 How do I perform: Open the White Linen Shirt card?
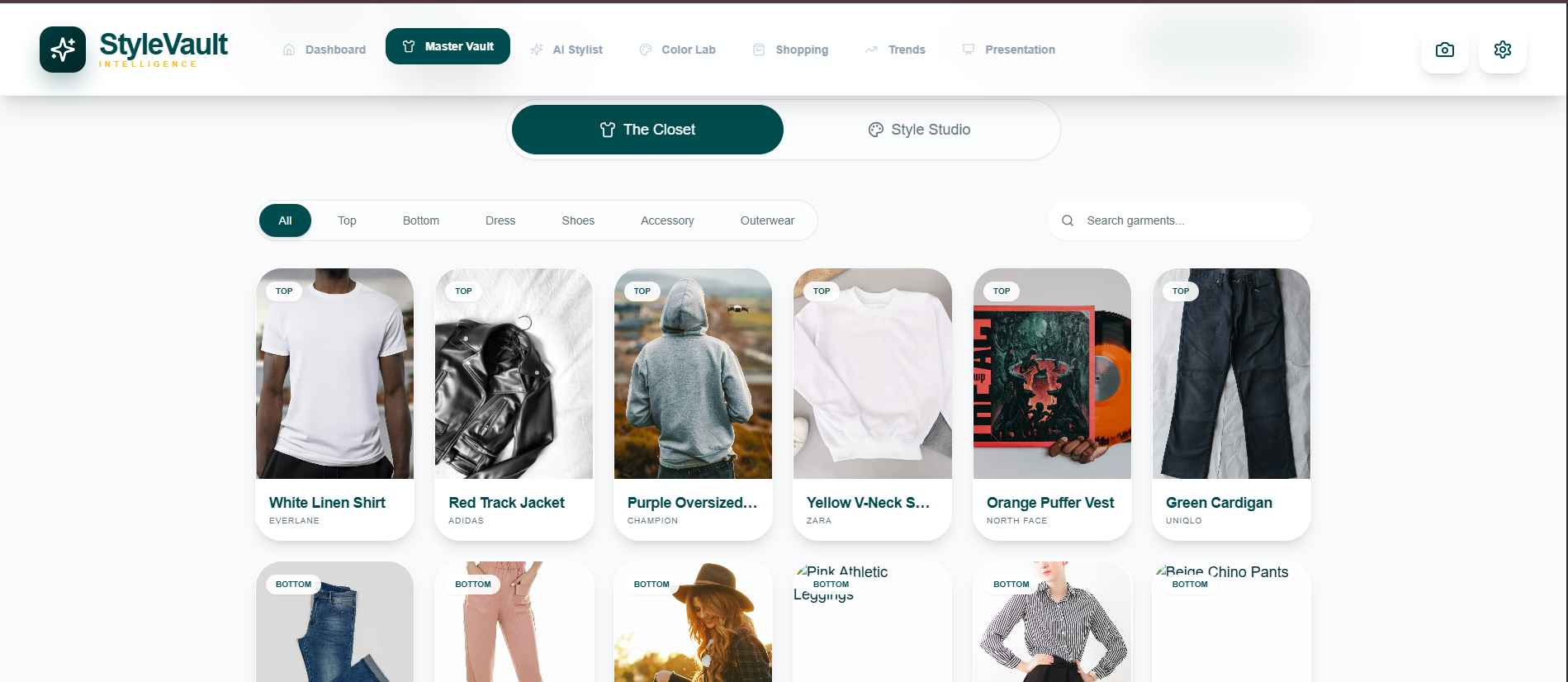[335, 405]
